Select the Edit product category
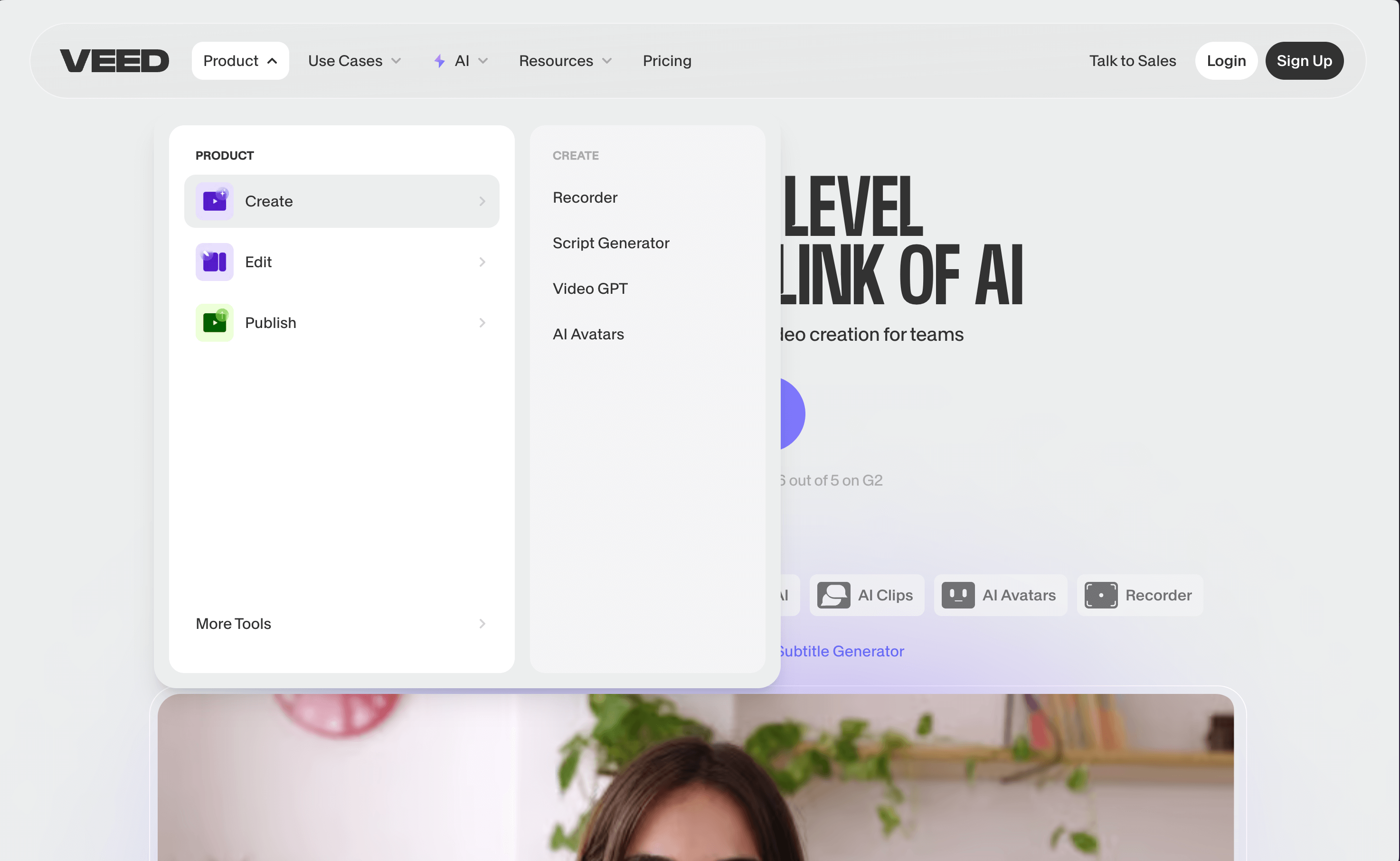This screenshot has width=1400, height=861. tap(342, 262)
